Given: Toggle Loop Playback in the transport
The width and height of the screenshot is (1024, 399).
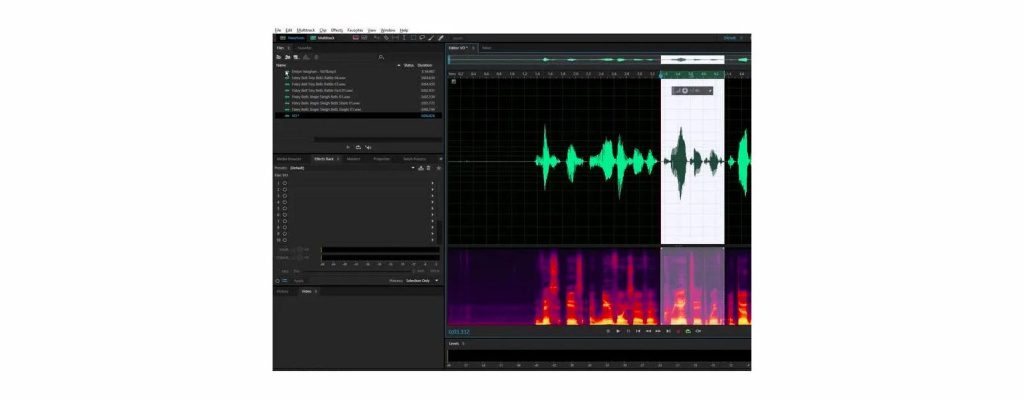Looking at the screenshot, I should pyautogui.click(x=688, y=331).
